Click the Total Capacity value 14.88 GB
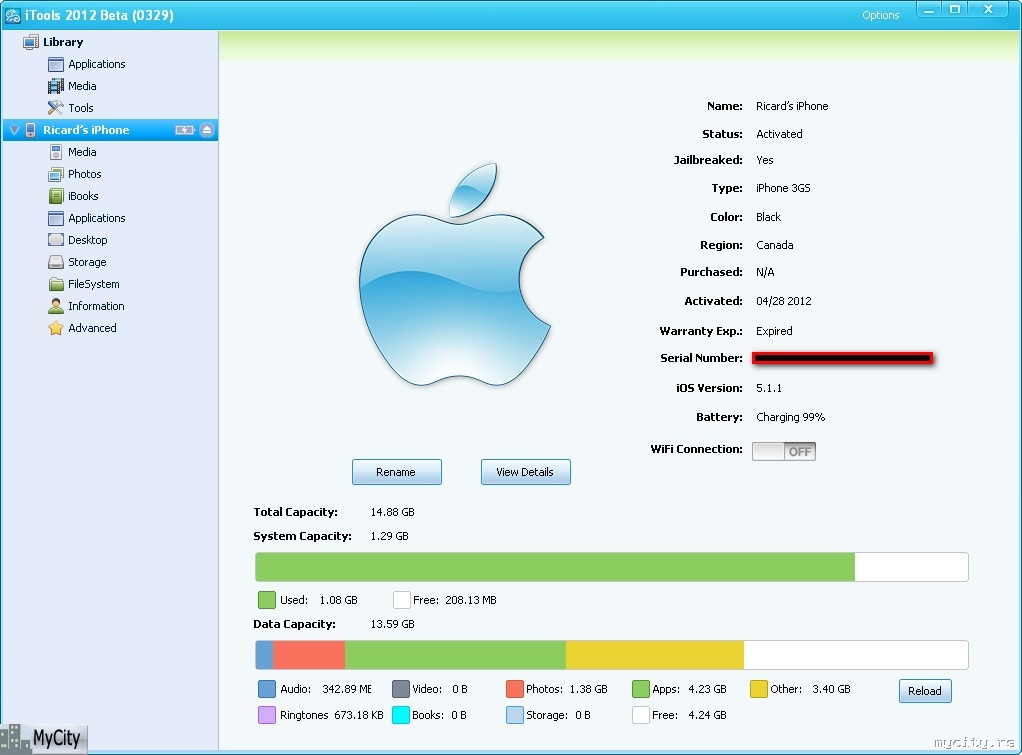Viewport: 1022px width, 755px height. [x=392, y=512]
